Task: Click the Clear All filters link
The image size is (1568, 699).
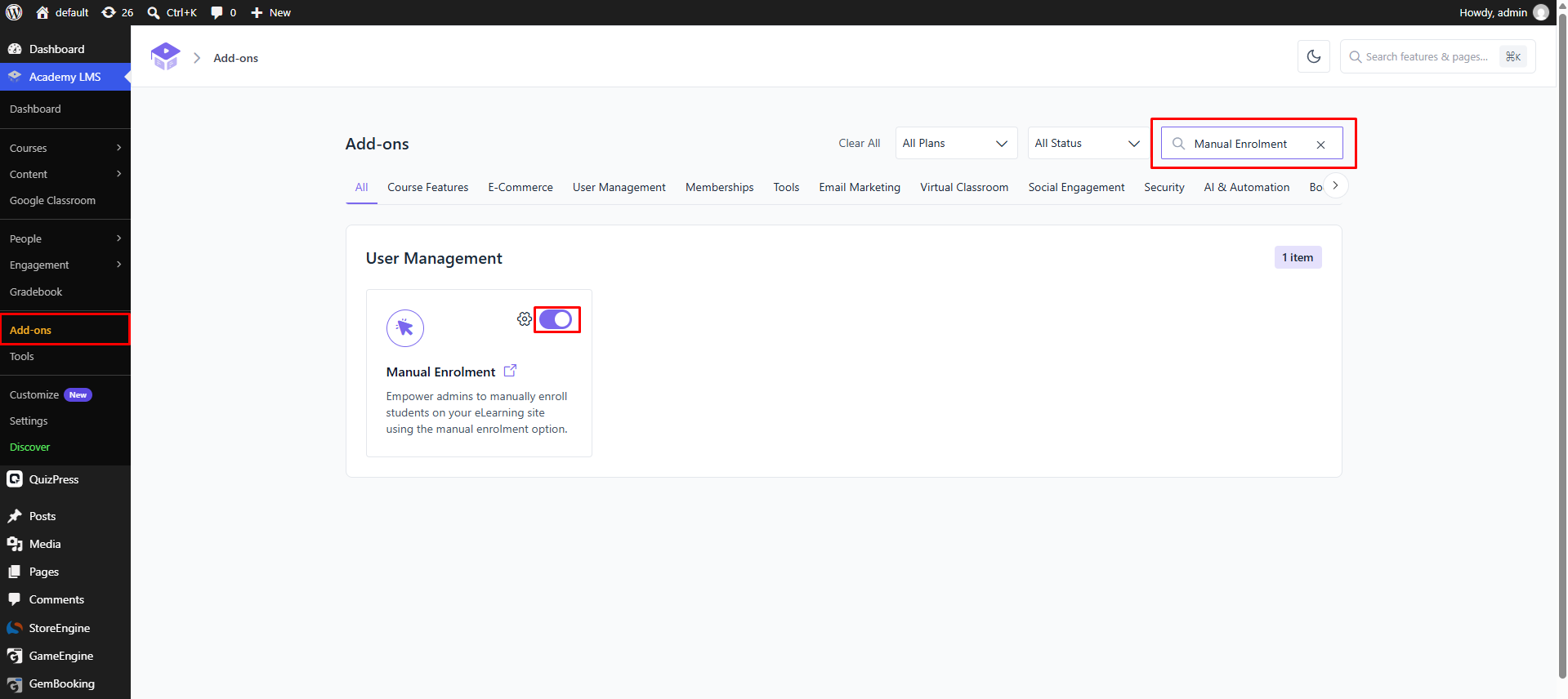Action: [x=860, y=143]
